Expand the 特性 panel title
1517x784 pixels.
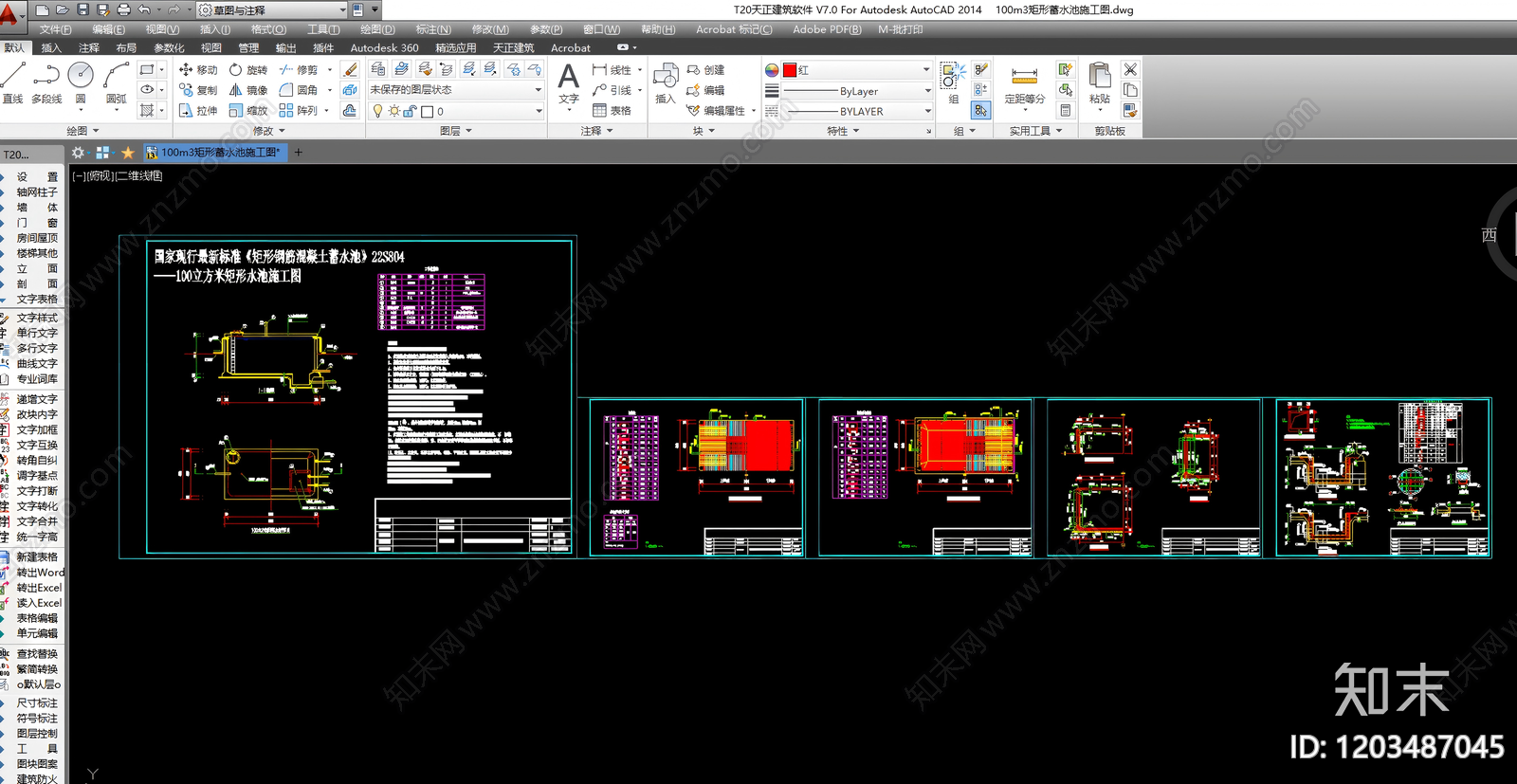click(843, 131)
